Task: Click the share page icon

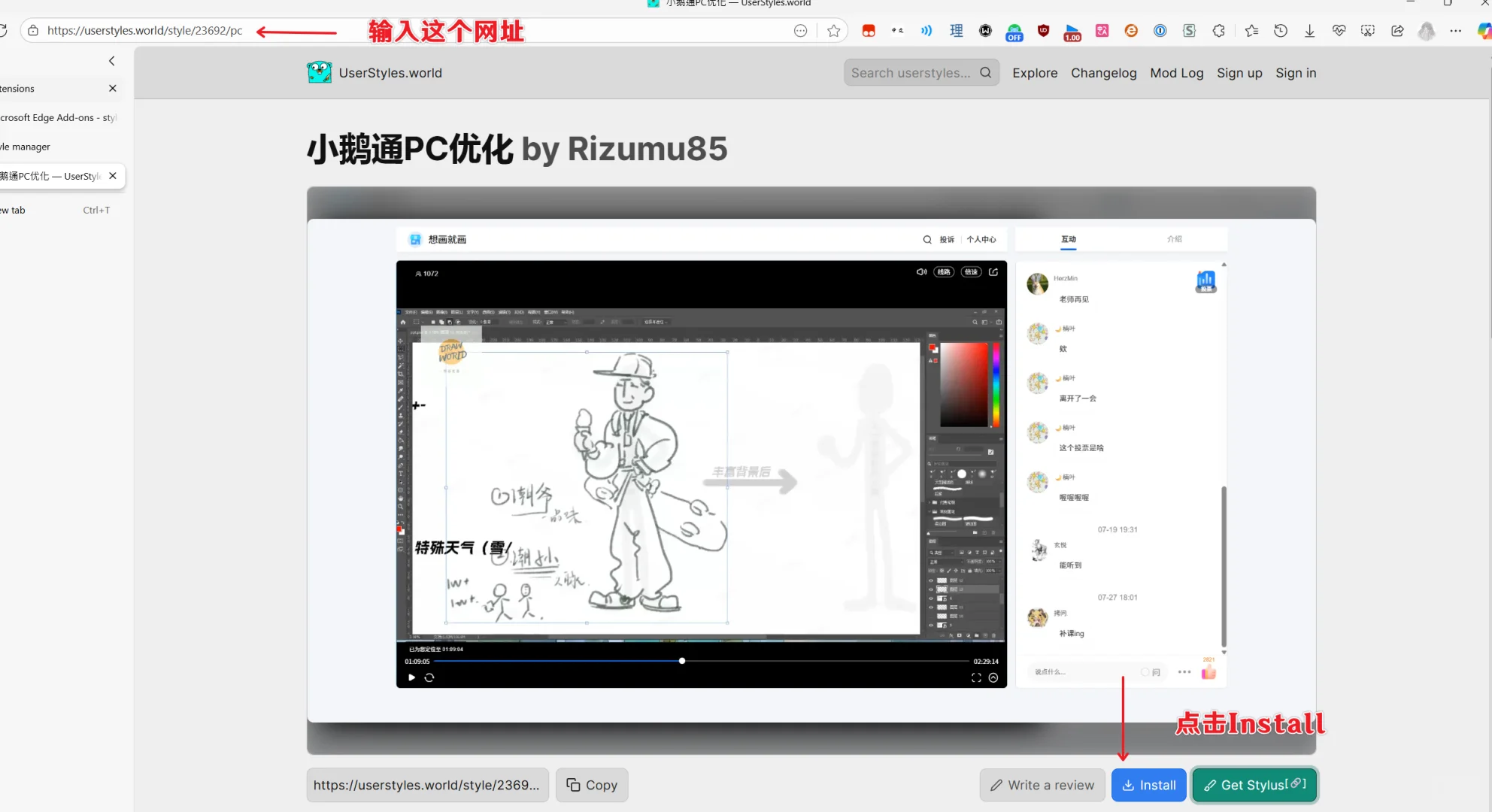Action: click(1397, 31)
